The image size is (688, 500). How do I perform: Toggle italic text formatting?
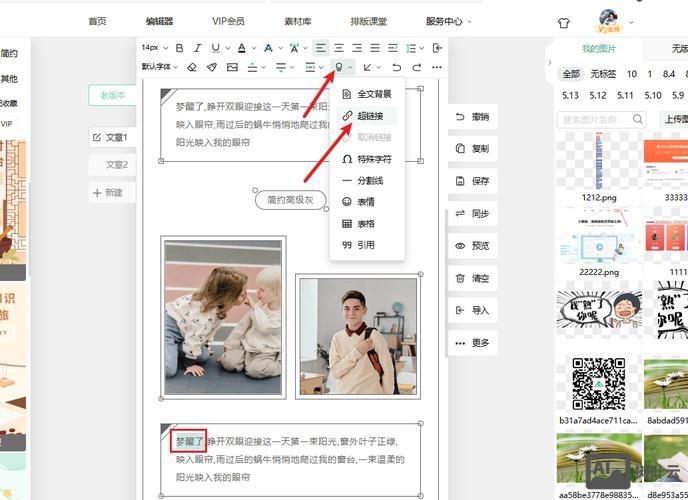[197, 47]
